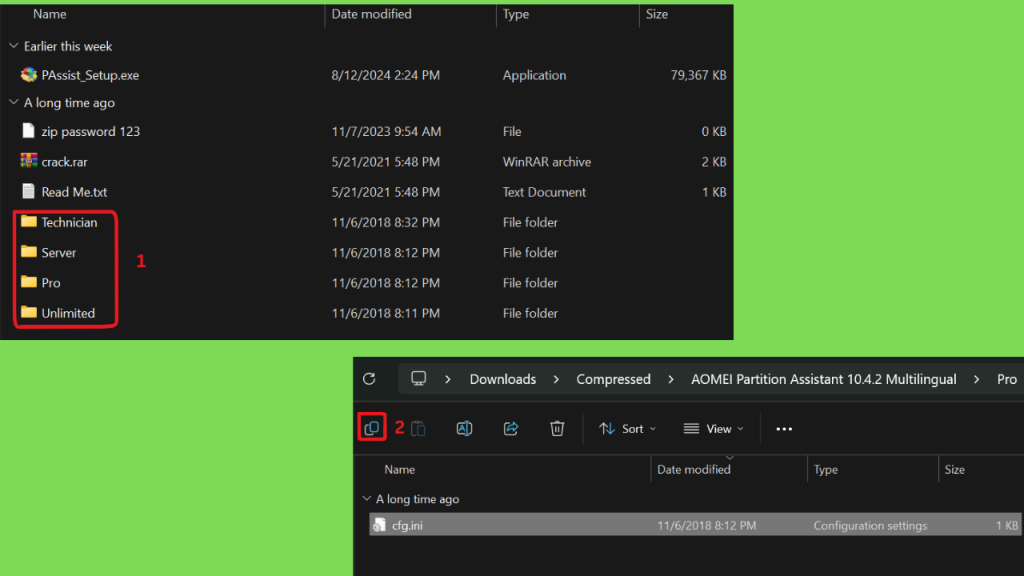This screenshot has height=576, width=1024.
Task: Go to AOMEI Partition Assistant 10.4.2 Multilingual breadcrumb
Action: pyautogui.click(x=824, y=379)
